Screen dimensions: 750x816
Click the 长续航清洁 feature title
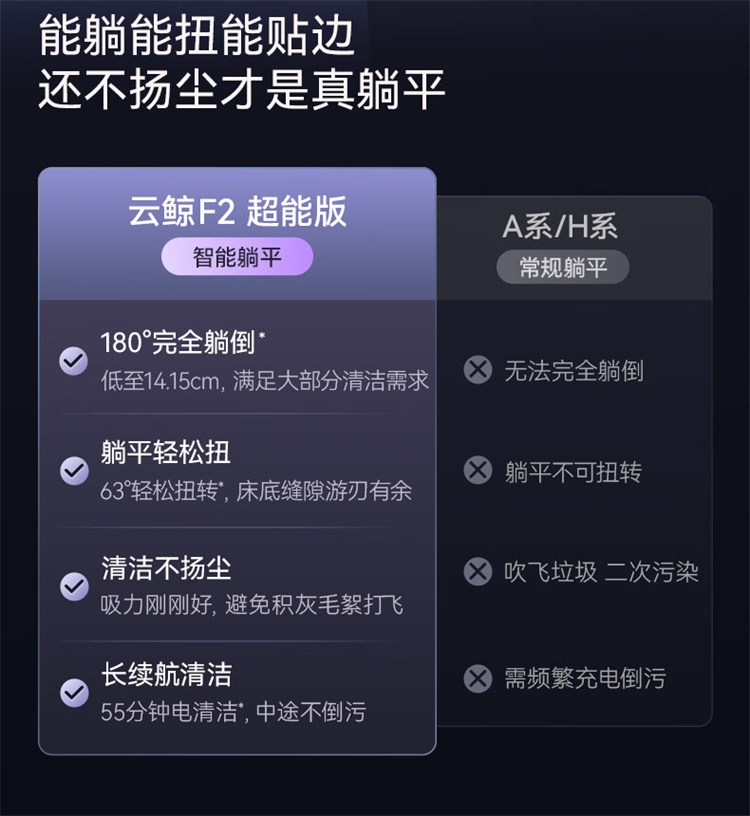tap(166, 674)
